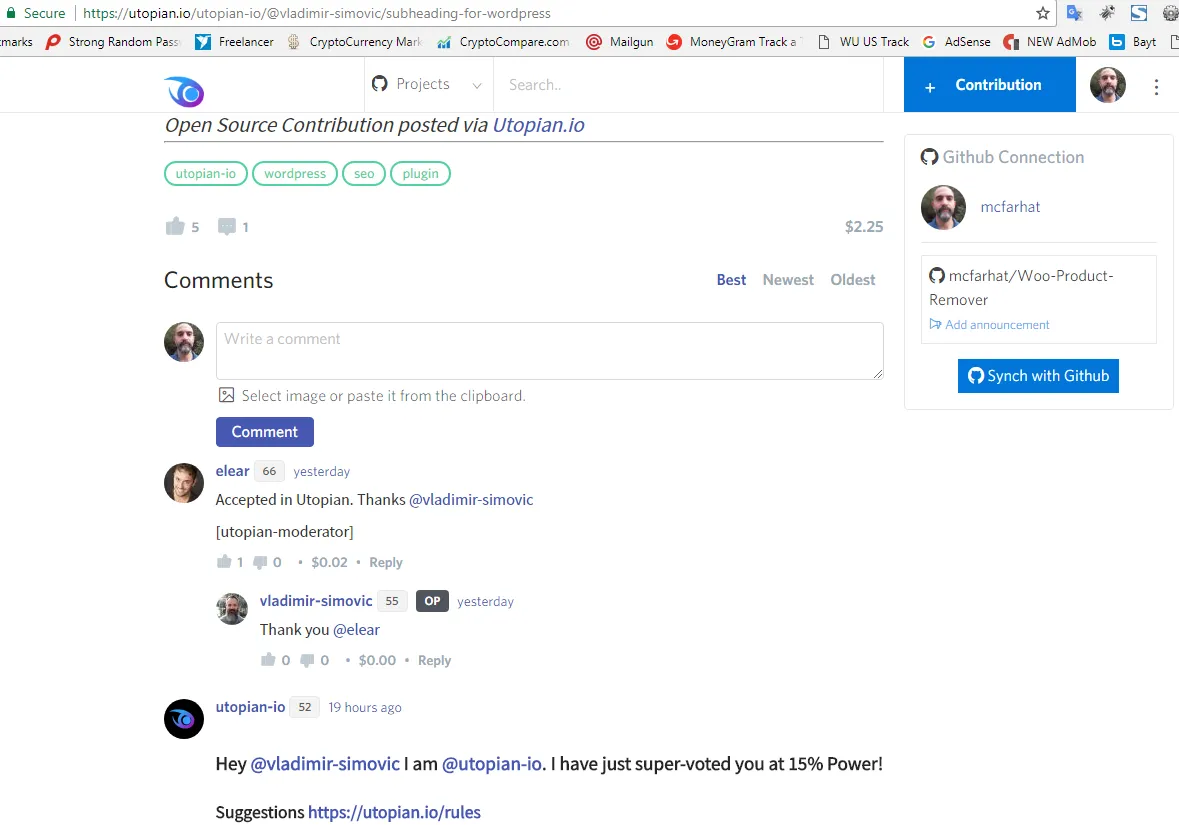Click the @vladimir-simovic mention in elear's comment
This screenshot has width=1179, height=825.
coord(471,499)
